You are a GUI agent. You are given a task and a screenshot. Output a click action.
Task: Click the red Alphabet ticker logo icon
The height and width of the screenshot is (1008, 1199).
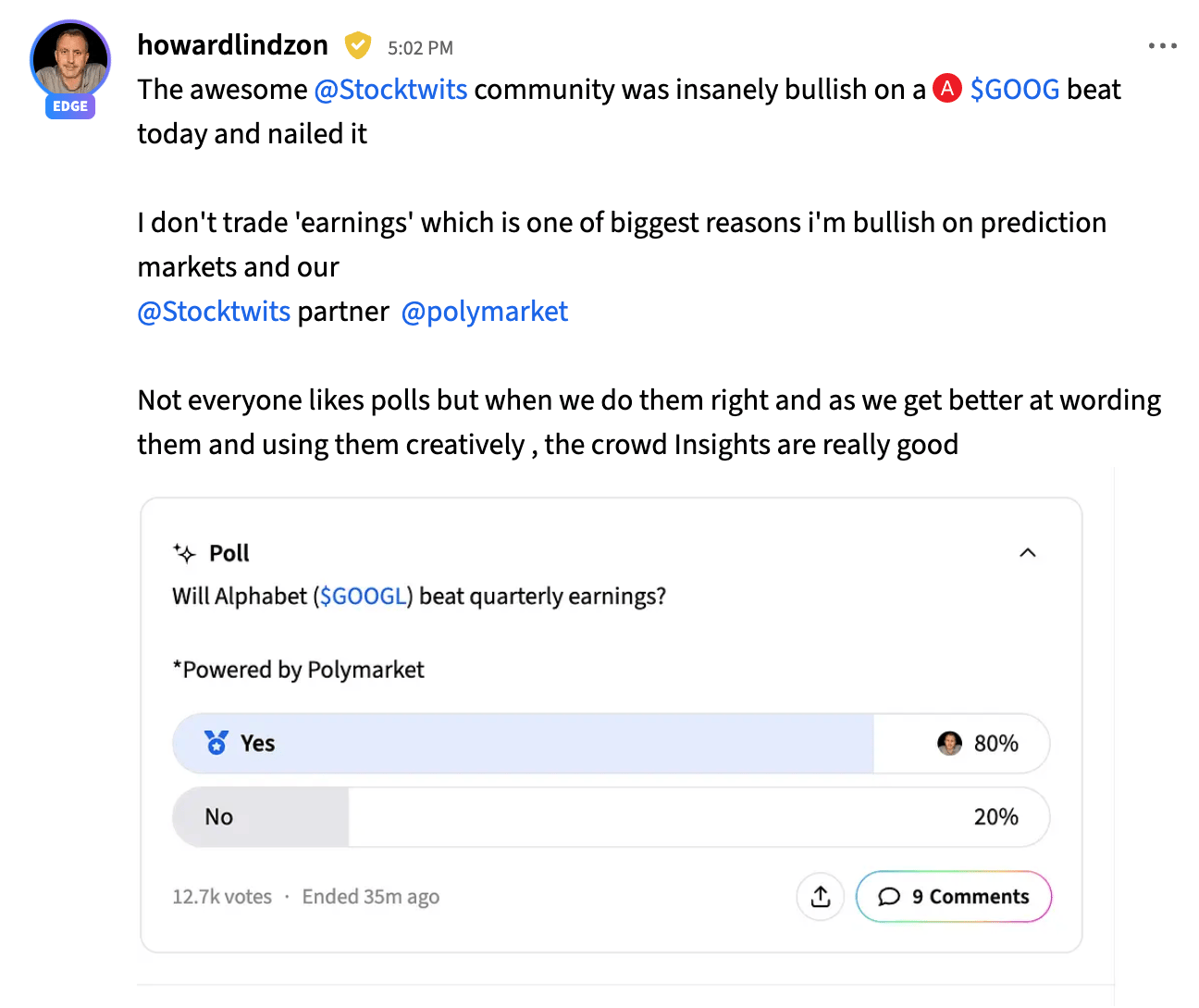(946, 89)
